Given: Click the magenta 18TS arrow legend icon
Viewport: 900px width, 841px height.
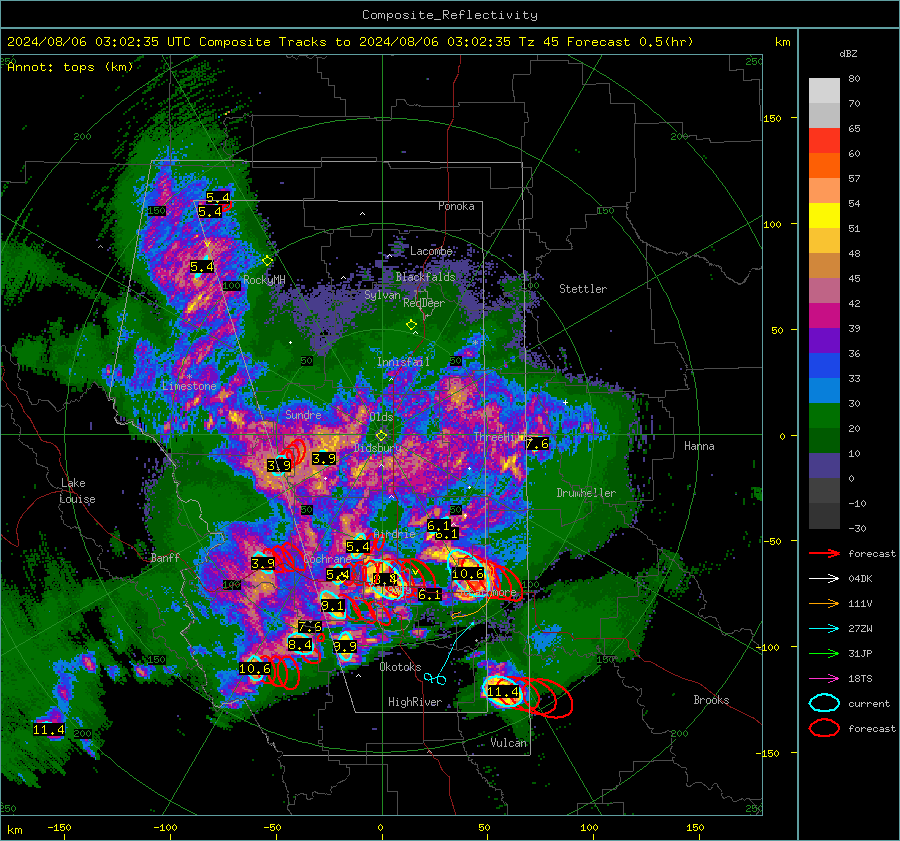Looking at the screenshot, I should [x=824, y=679].
